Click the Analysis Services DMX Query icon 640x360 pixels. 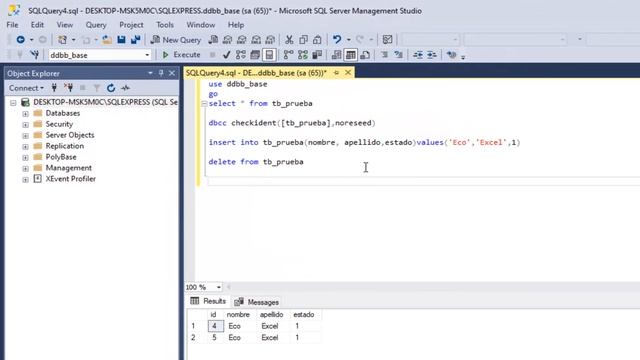click(242, 40)
